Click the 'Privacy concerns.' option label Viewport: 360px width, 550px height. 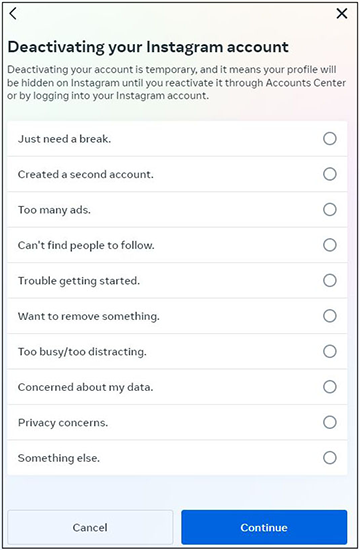tap(63, 423)
